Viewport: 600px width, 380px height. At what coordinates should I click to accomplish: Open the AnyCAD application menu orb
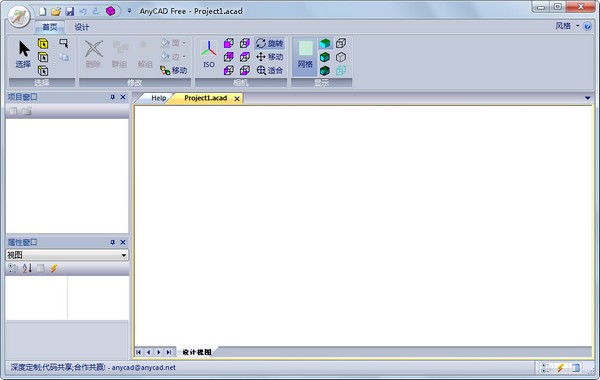pos(19,16)
